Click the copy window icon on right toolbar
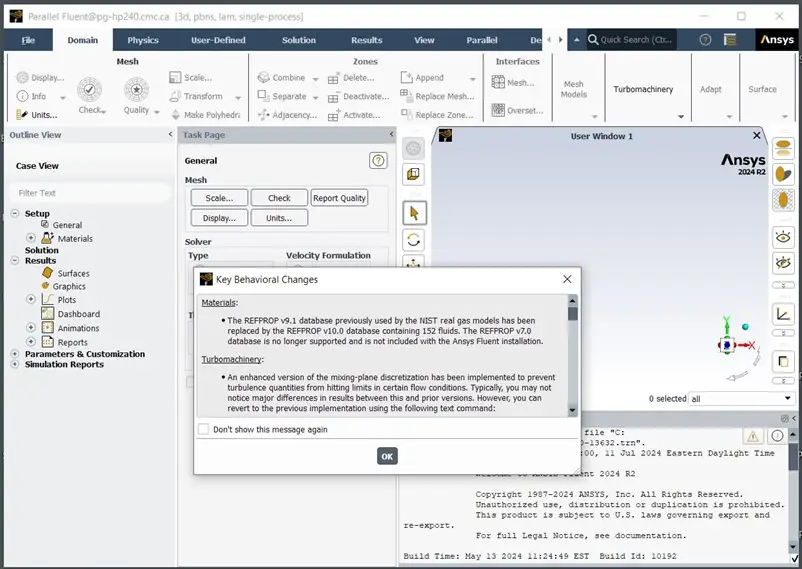The width and height of the screenshot is (802, 569). 783,362
